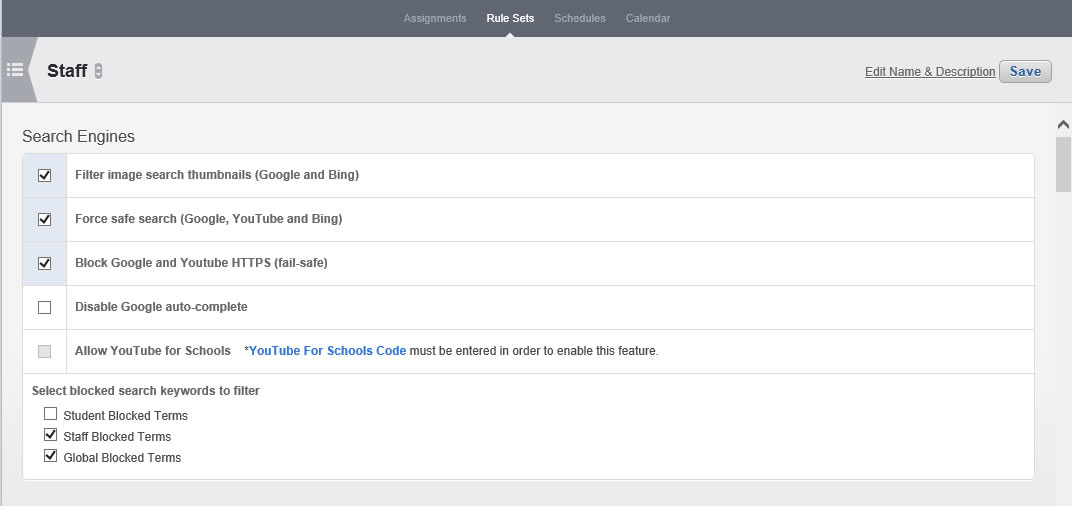1072x506 pixels.
Task: Go to the Calendar tab
Action: 648,18
